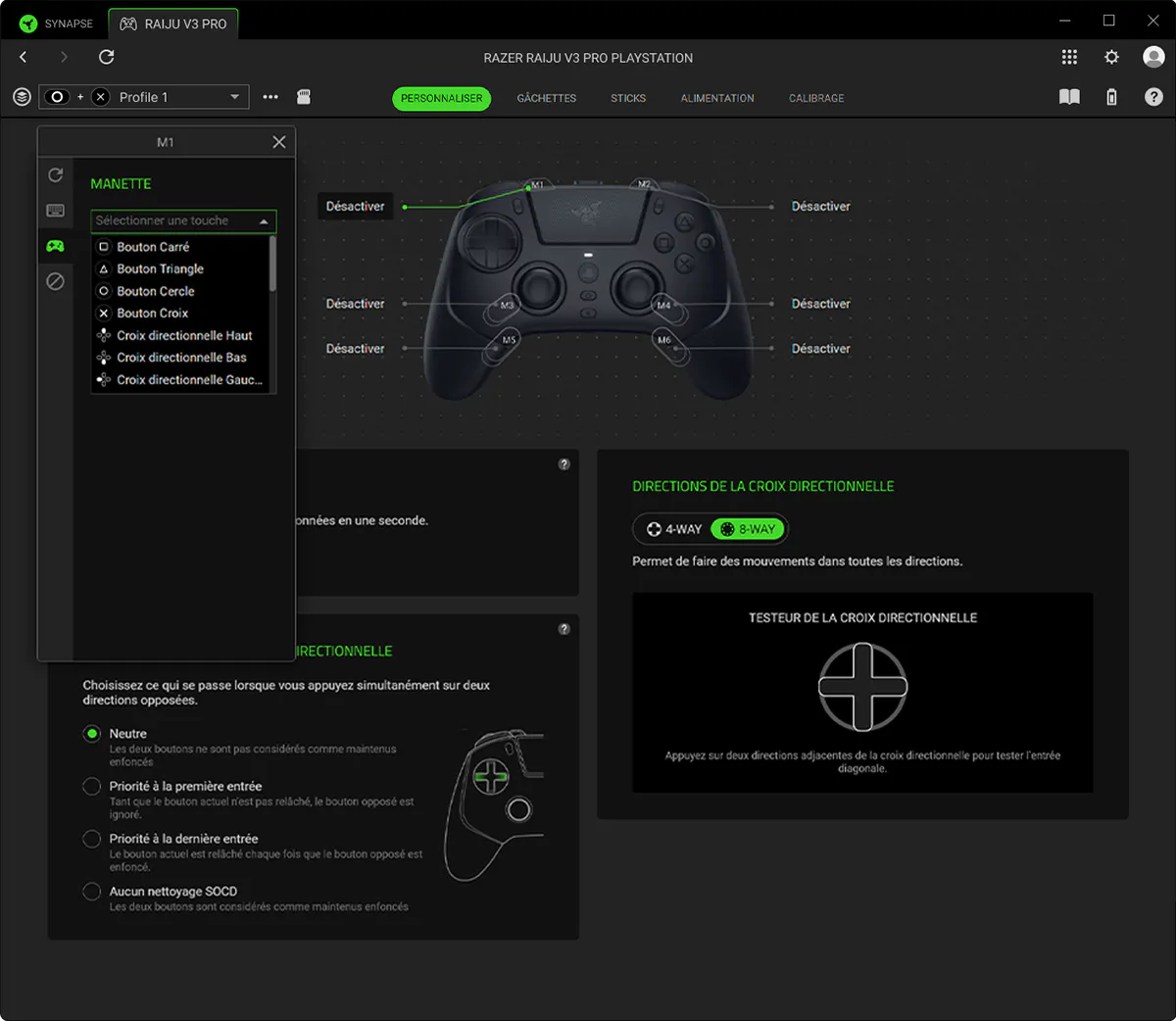Open the keyboard functions category in M1 panel

click(x=55, y=210)
